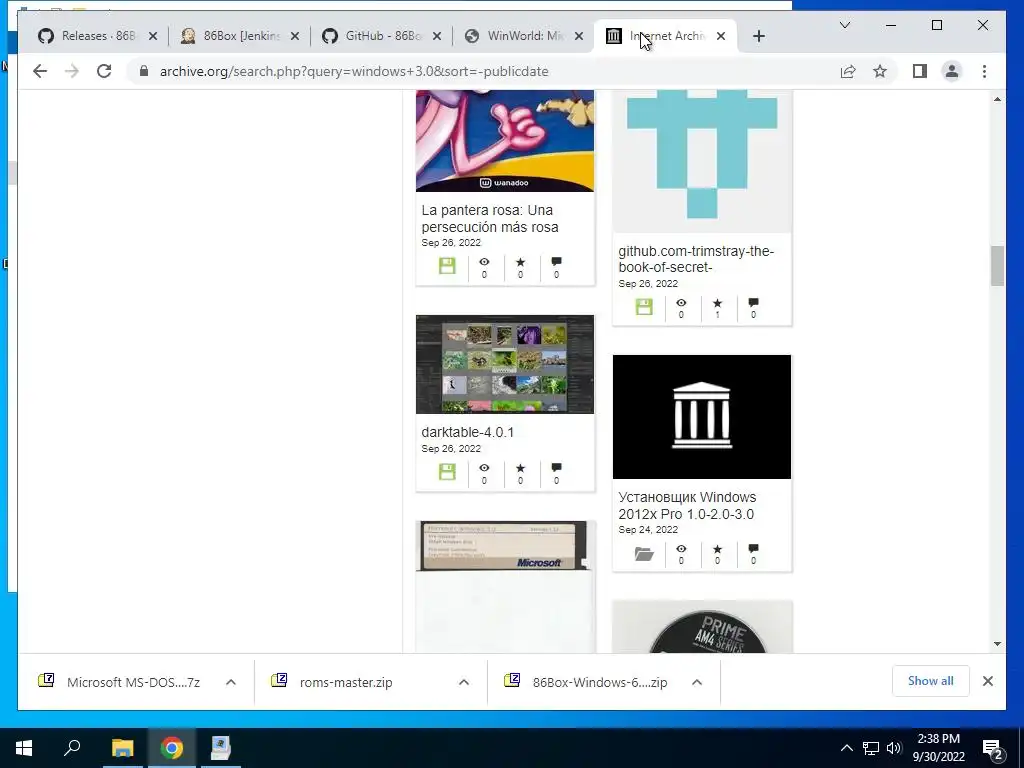Screen dimensions: 1024x768
Task: Open Windows taskbar search
Action: (x=72, y=748)
